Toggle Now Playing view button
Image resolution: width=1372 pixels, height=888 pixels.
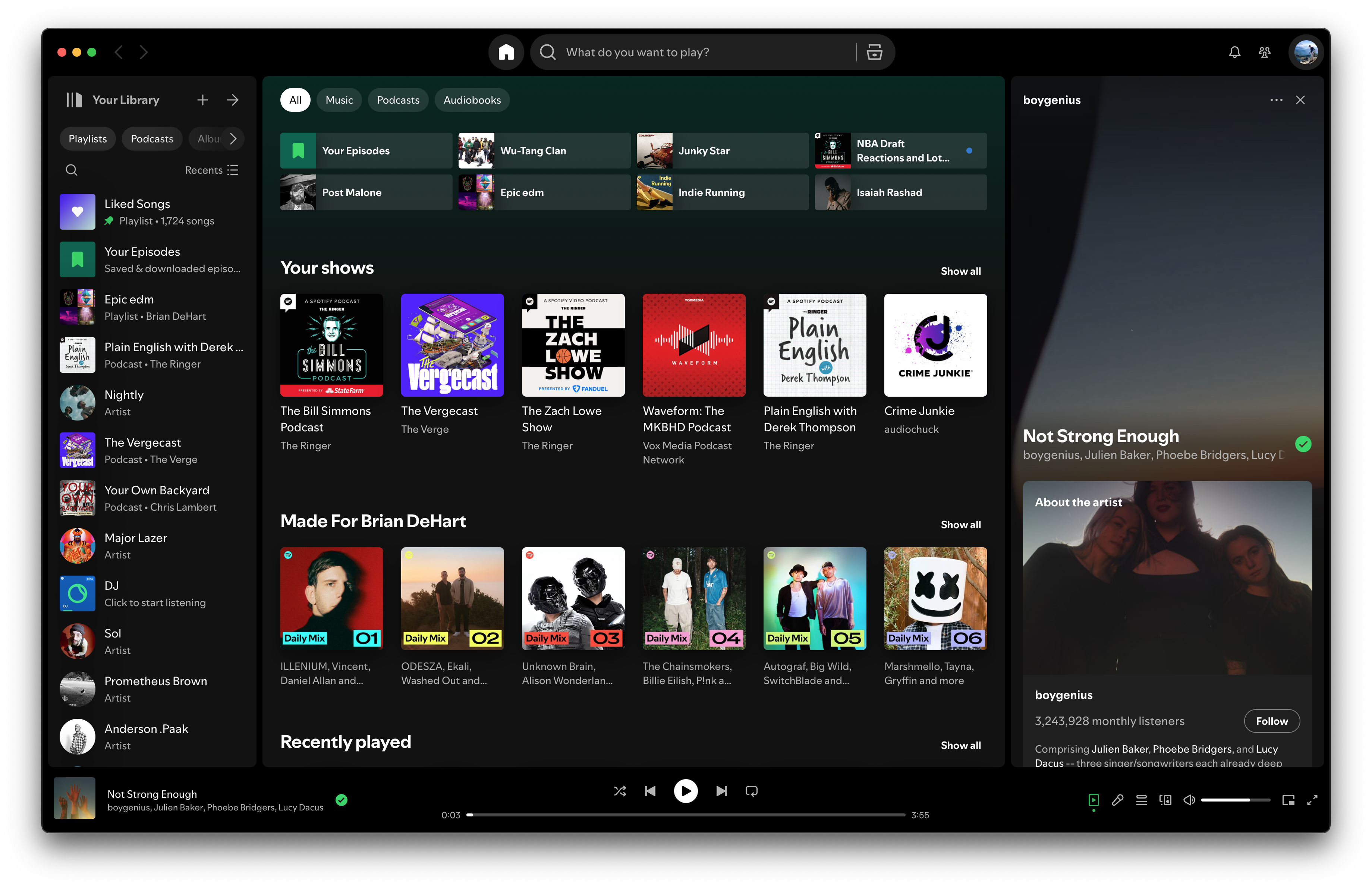tap(1093, 800)
